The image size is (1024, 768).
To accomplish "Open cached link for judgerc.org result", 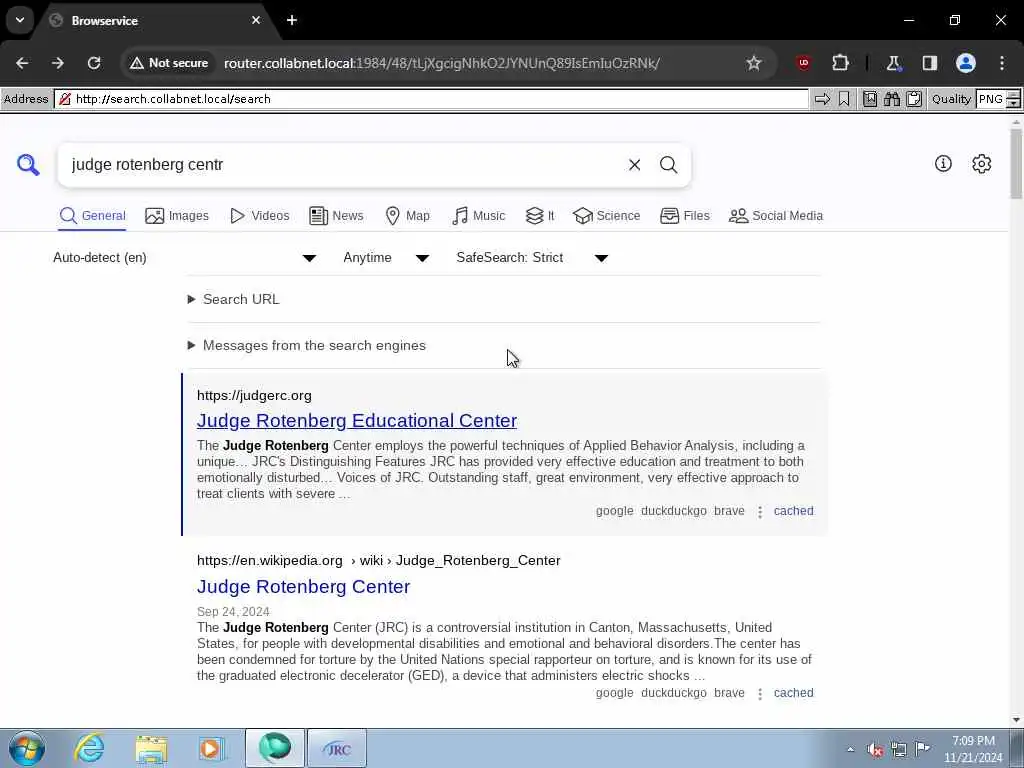I will (793, 511).
